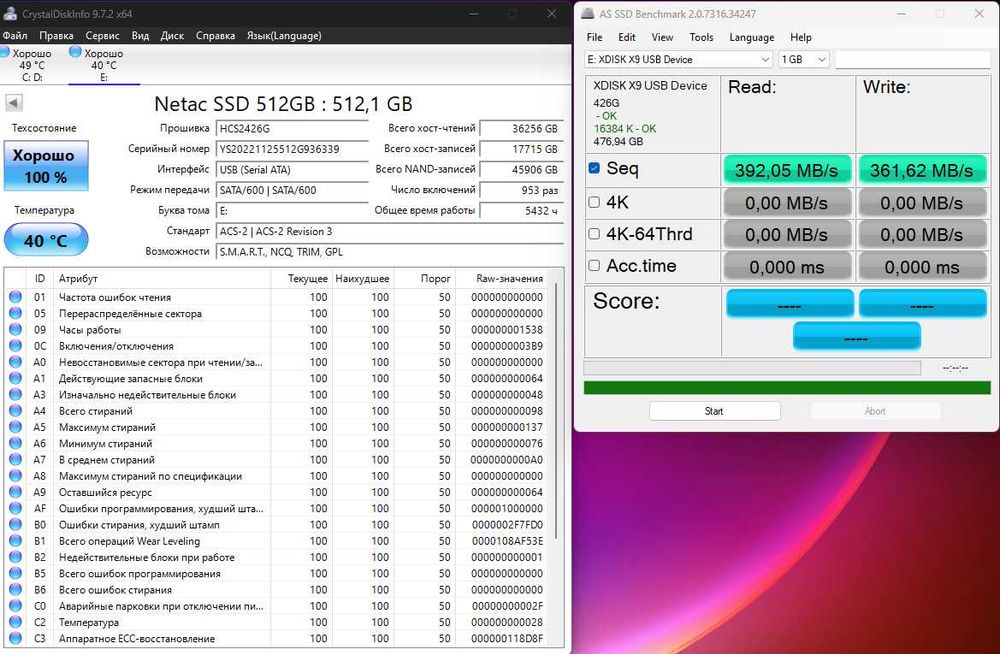
Task: Click the status circle for attribute 01
Action: click(x=15, y=297)
